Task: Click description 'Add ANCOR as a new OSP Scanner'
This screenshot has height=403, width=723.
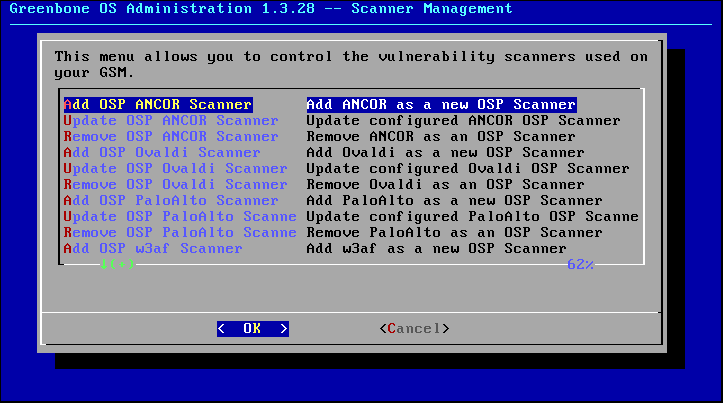Action: (x=441, y=105)
